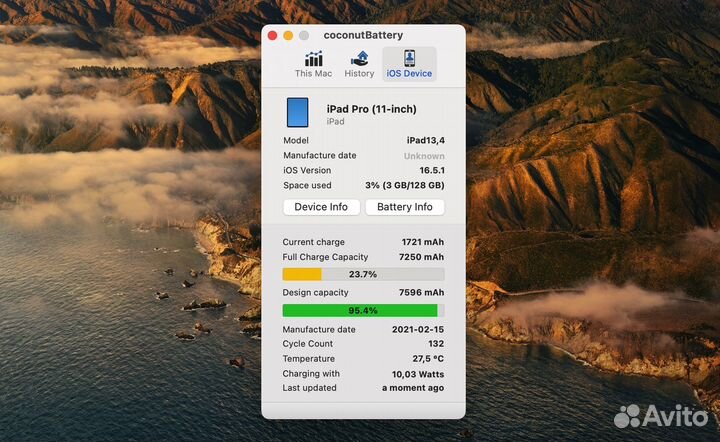
Task: Select the iPad Pro (11-inch) device name
Action: pyautogui.click(x=371, y=109)
